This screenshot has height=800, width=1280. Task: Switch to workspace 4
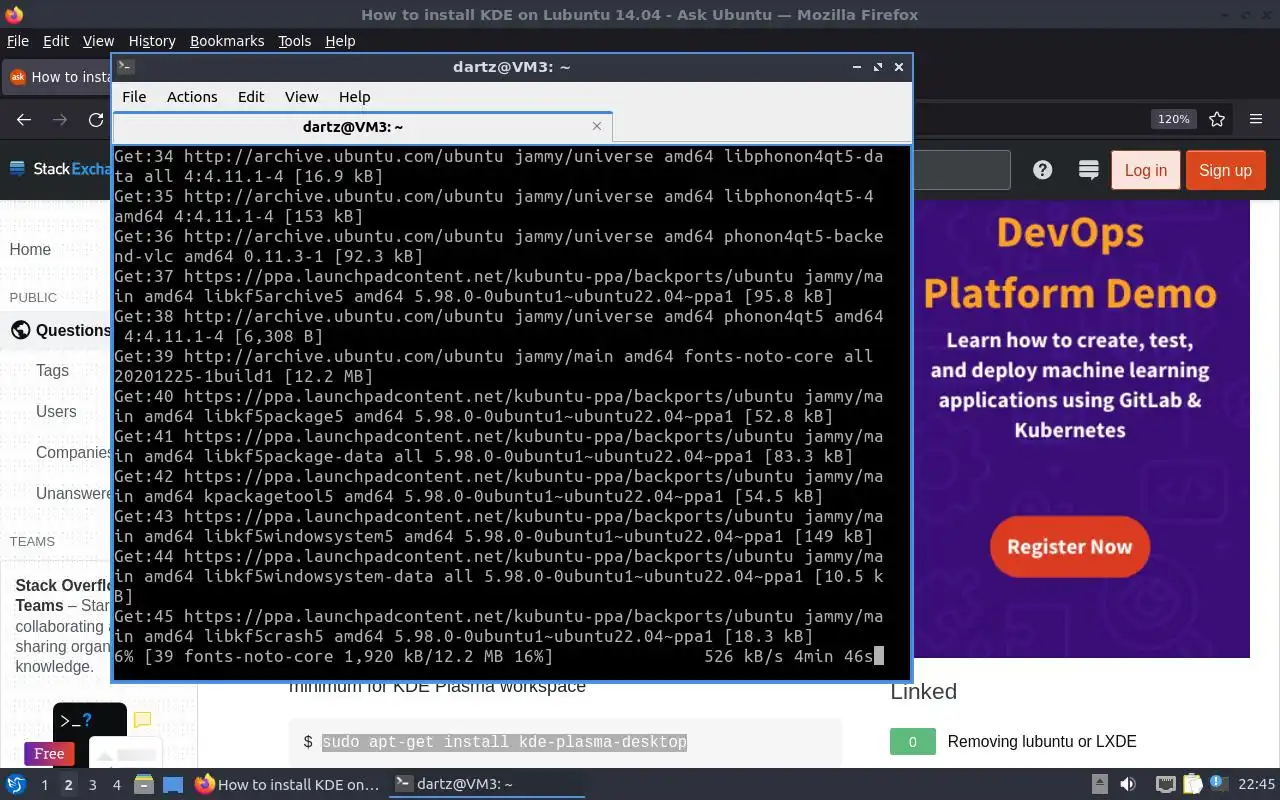[x=116, y=785]
